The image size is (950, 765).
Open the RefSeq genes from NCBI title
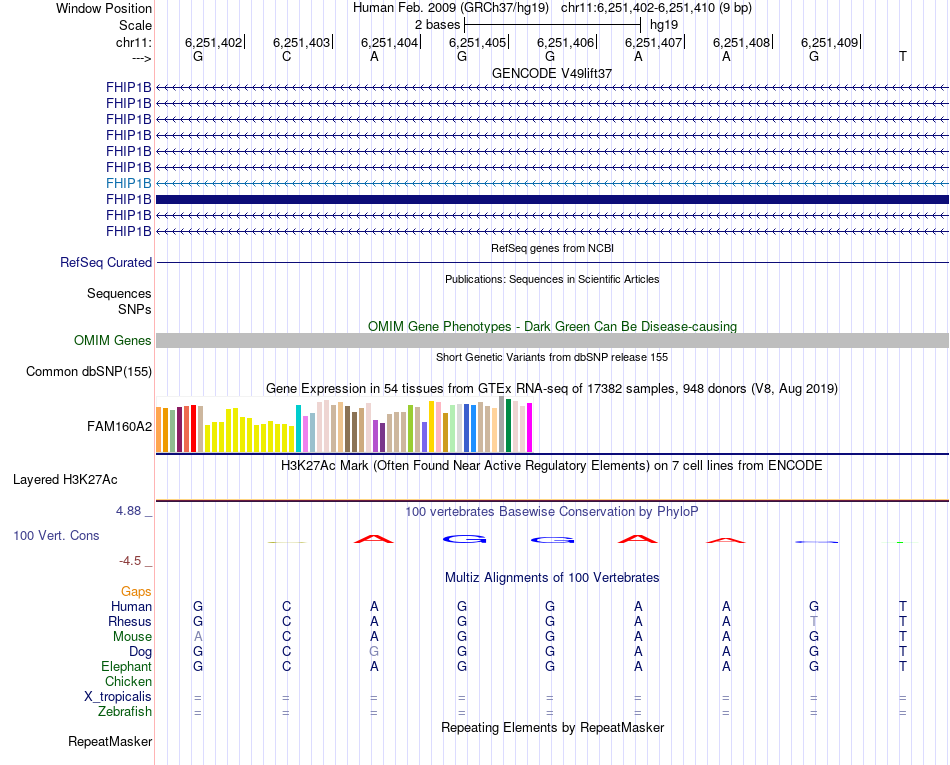click(x=552, y=248)
